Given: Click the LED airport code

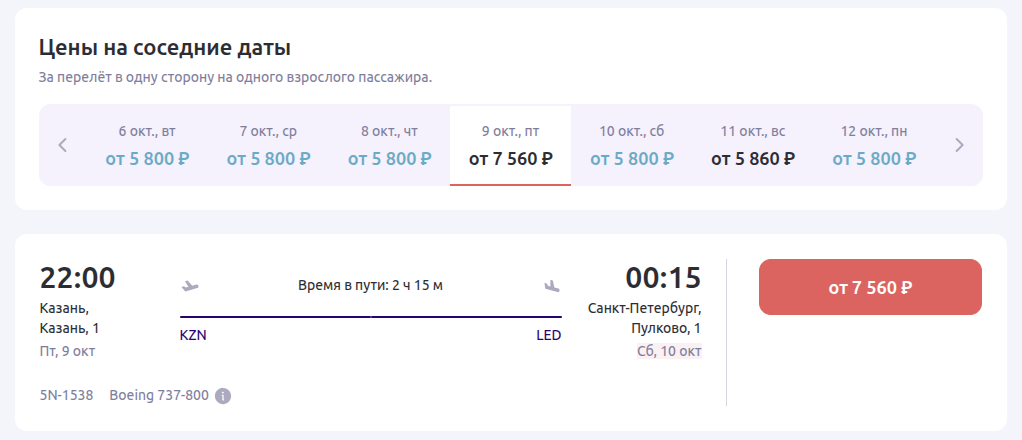Looking at the screenshot, I should point(549,336).
